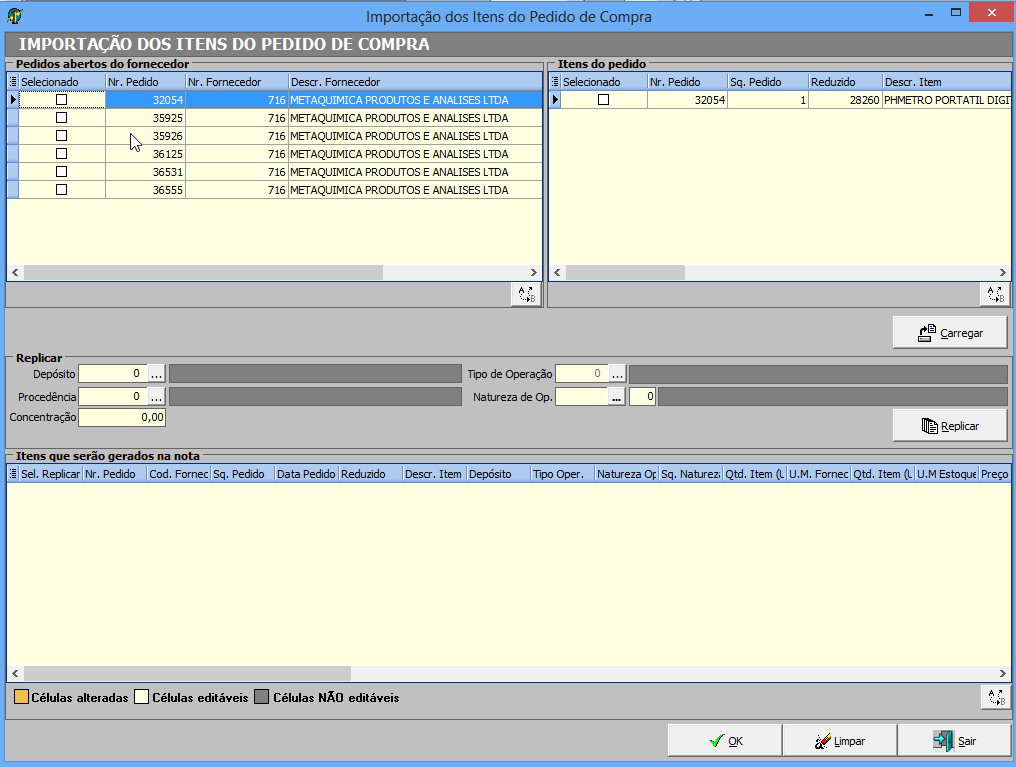Sort by the Nr. Pedido column in Pedidos abertos
The image size is (1016, 767).
pyautogui.click(x=145, y=82)
